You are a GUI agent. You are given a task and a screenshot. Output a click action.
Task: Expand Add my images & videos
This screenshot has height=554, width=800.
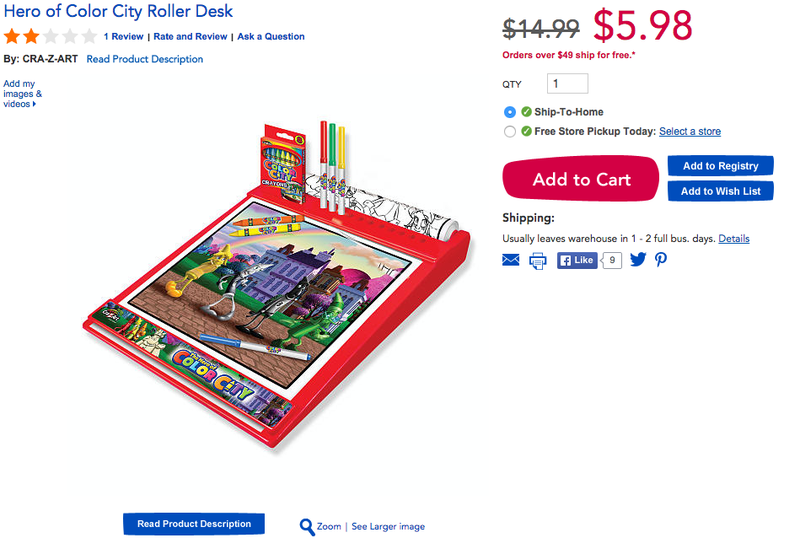[22, 94]
